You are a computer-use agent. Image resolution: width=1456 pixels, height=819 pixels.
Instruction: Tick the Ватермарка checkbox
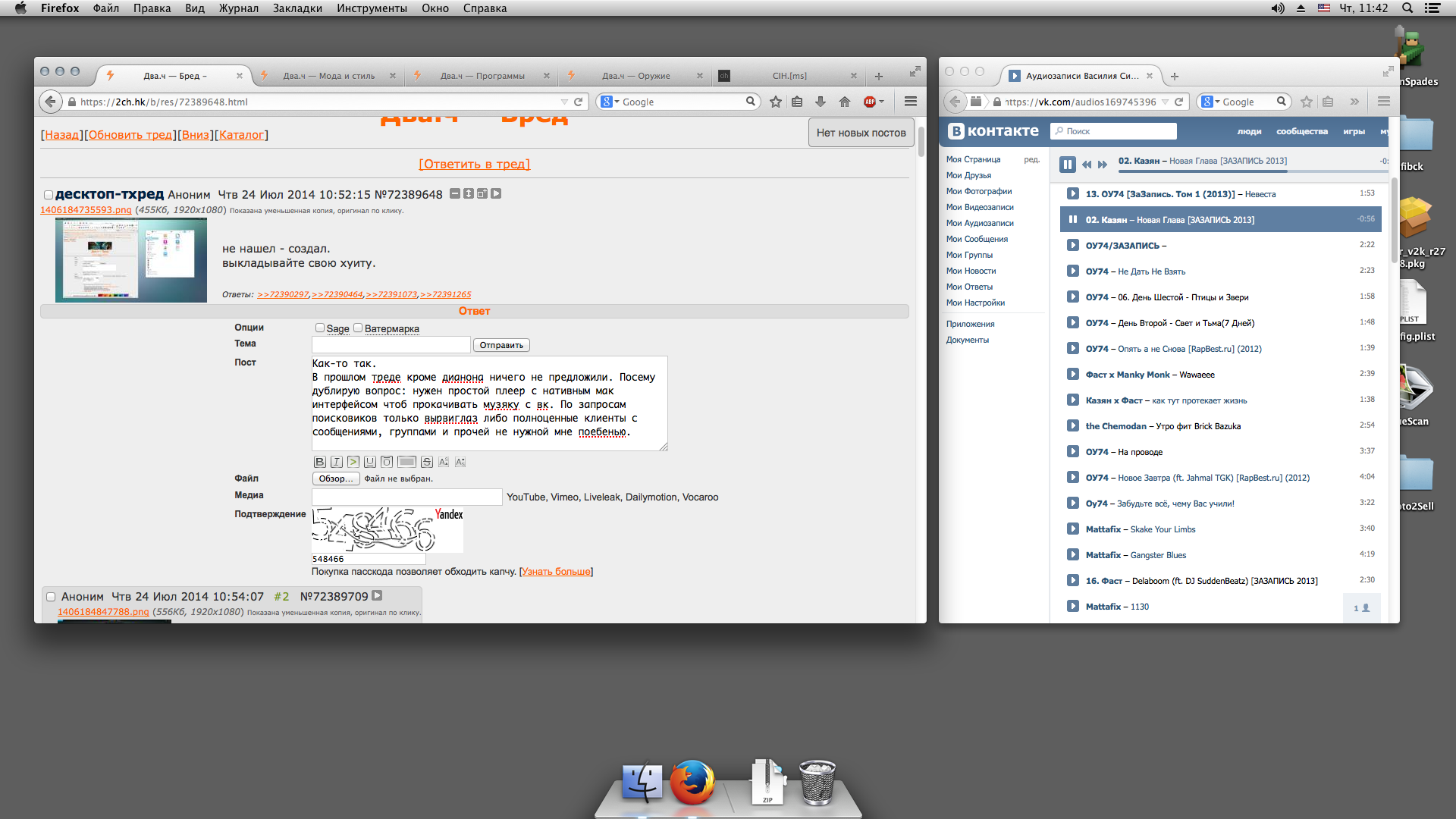click(358, 328)
